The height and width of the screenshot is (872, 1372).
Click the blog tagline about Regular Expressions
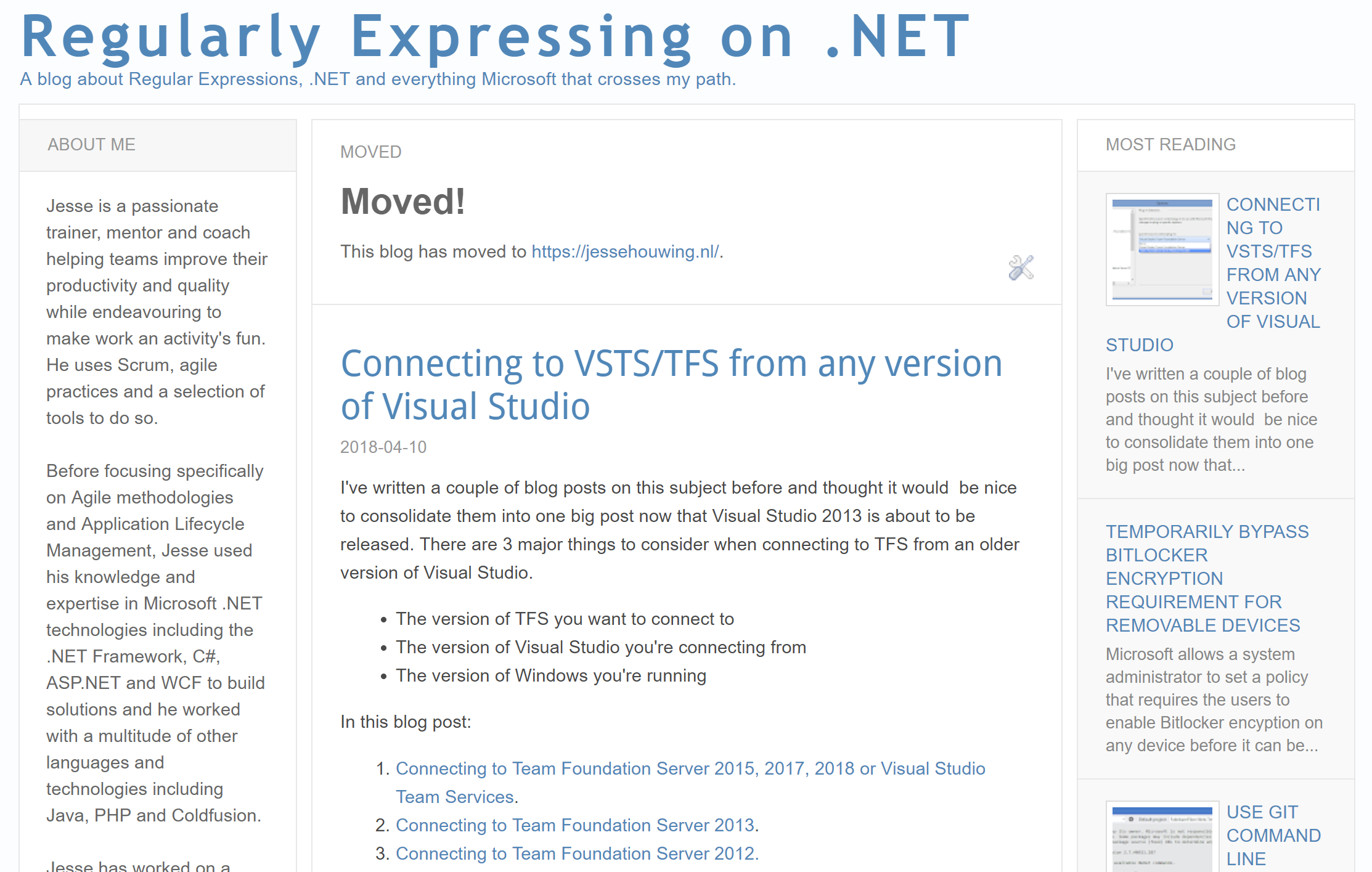click(x=377, y=79)
